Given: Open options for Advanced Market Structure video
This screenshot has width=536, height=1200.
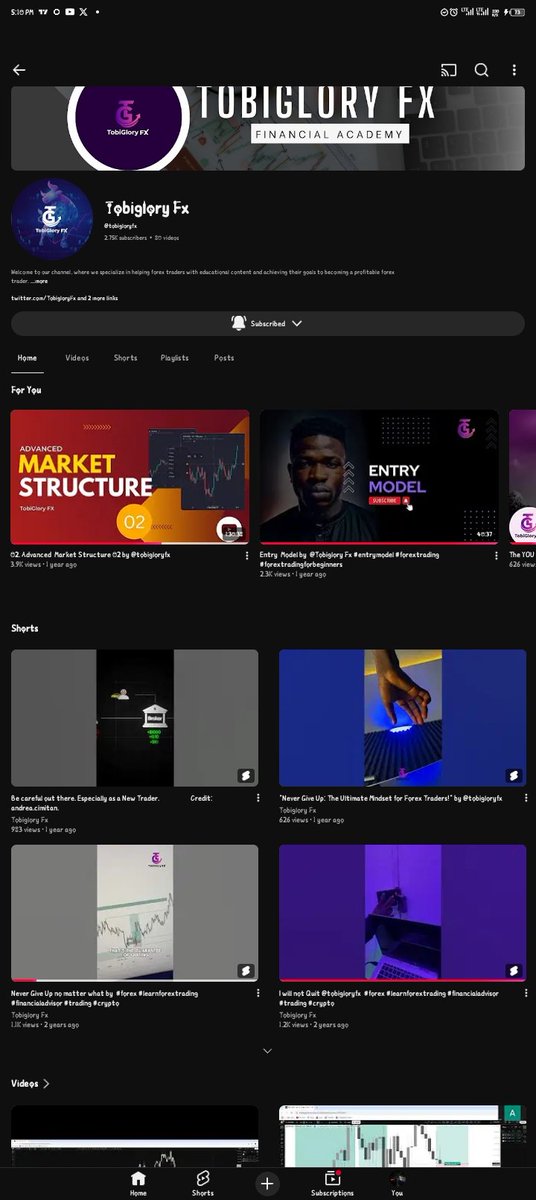Looking at the screenshot, I should (x=247, y=556).
